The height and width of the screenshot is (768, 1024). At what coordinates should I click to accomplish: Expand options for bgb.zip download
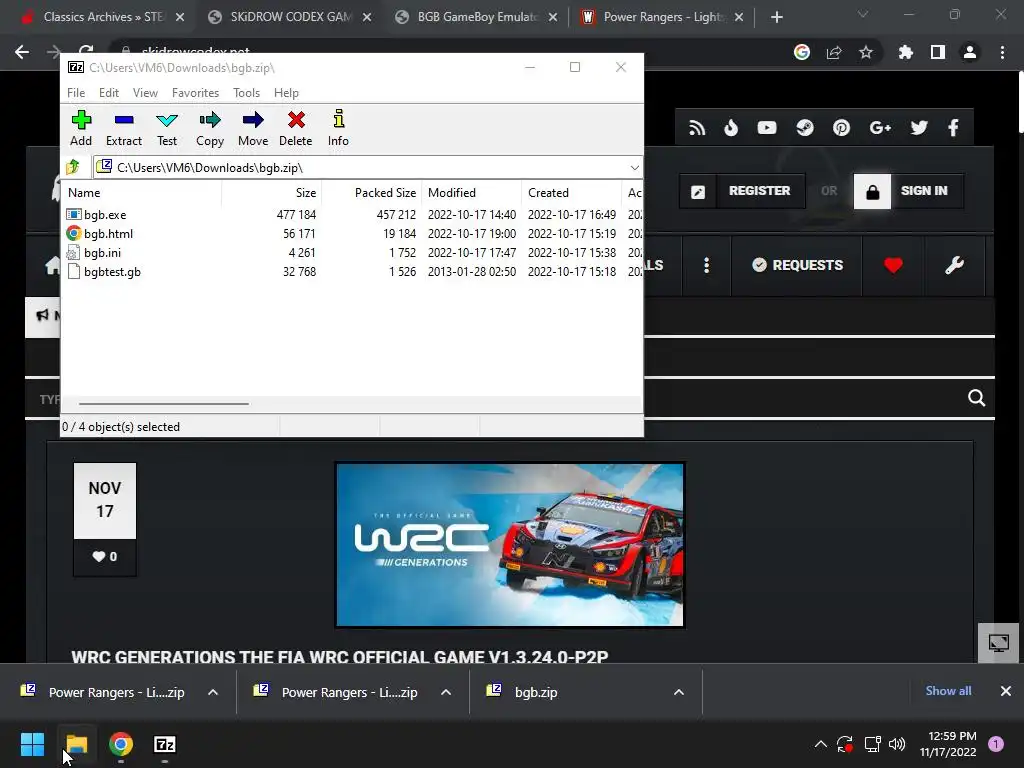click(x=679, y=692)
